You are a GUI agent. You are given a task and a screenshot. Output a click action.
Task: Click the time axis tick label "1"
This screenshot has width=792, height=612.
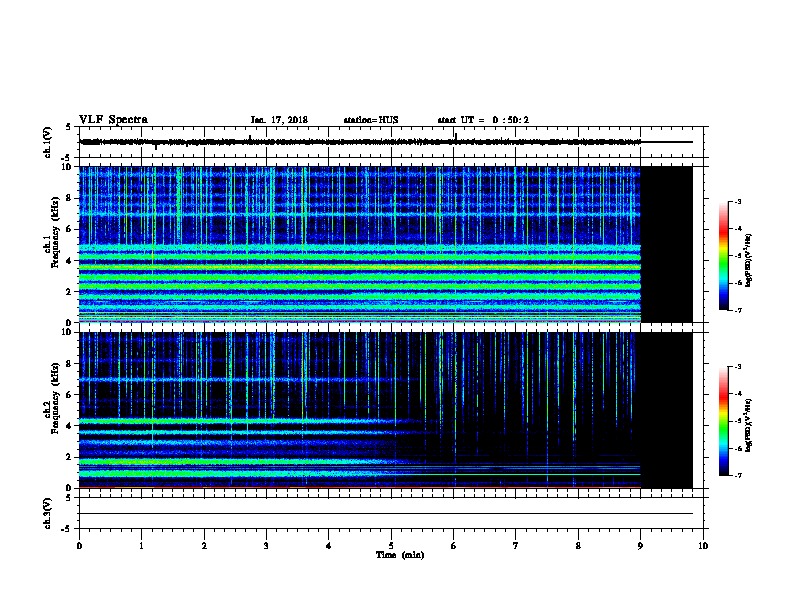coord(141,546)
